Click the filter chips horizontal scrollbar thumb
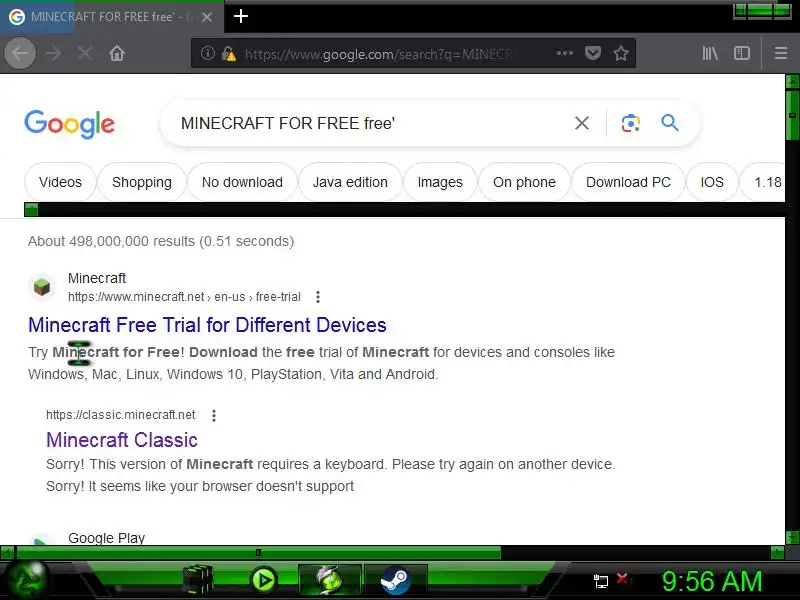800x600 pixels. click(31, 210)
